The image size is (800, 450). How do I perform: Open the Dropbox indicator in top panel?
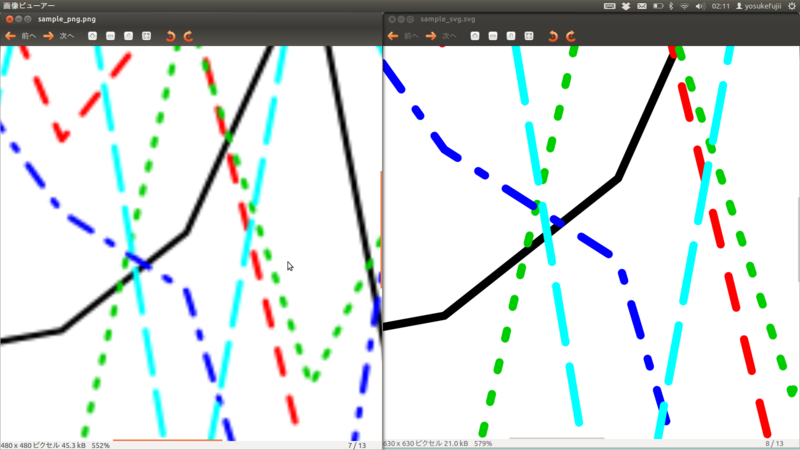[626, 6]
